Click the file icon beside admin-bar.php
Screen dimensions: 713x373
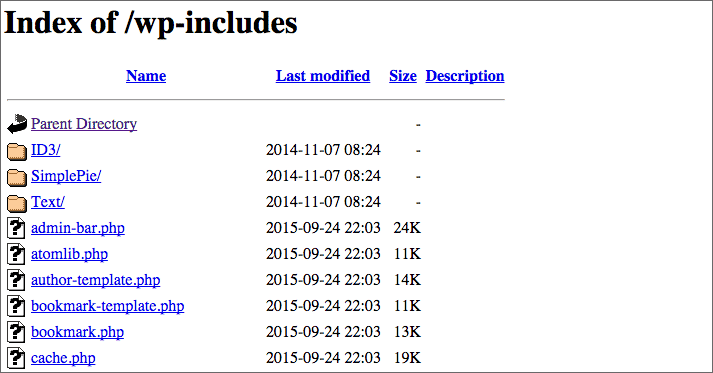(16, 227)
